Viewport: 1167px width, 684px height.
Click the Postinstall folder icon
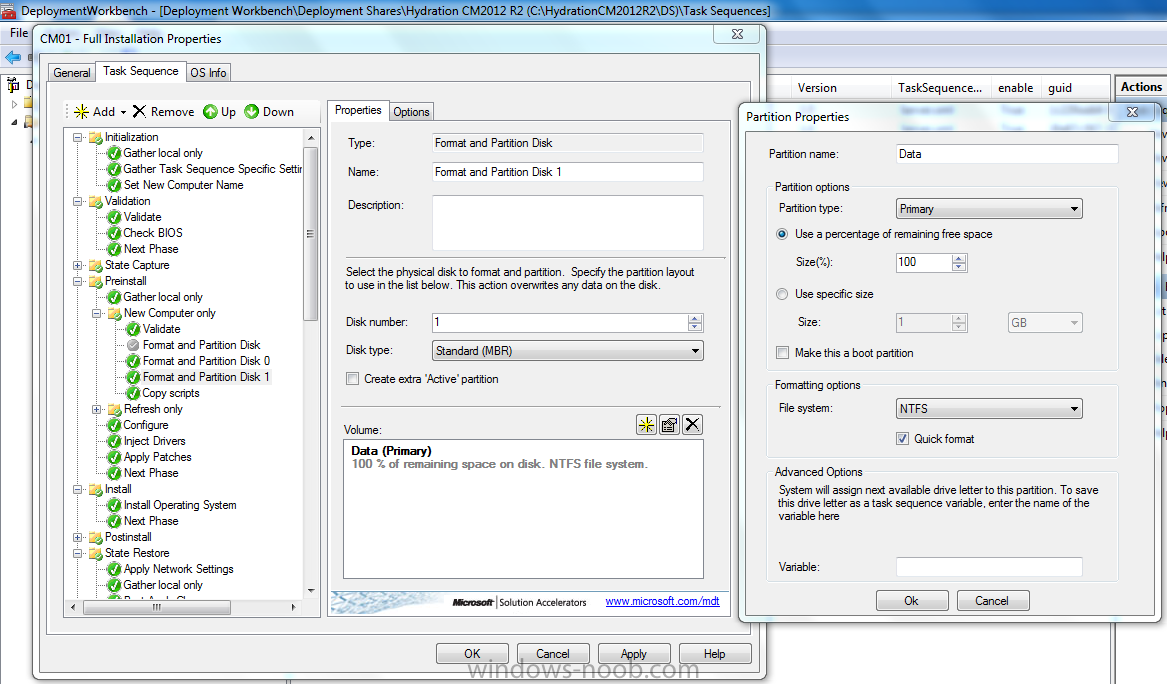coord(95,537)
